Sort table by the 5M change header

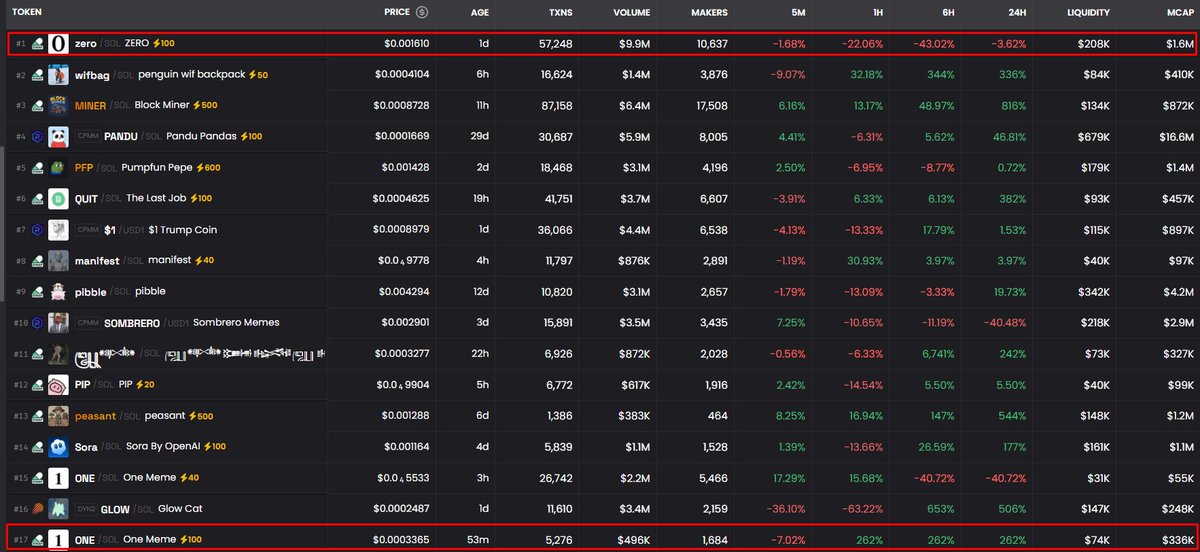pyautogui.click(x=797, y=13)
